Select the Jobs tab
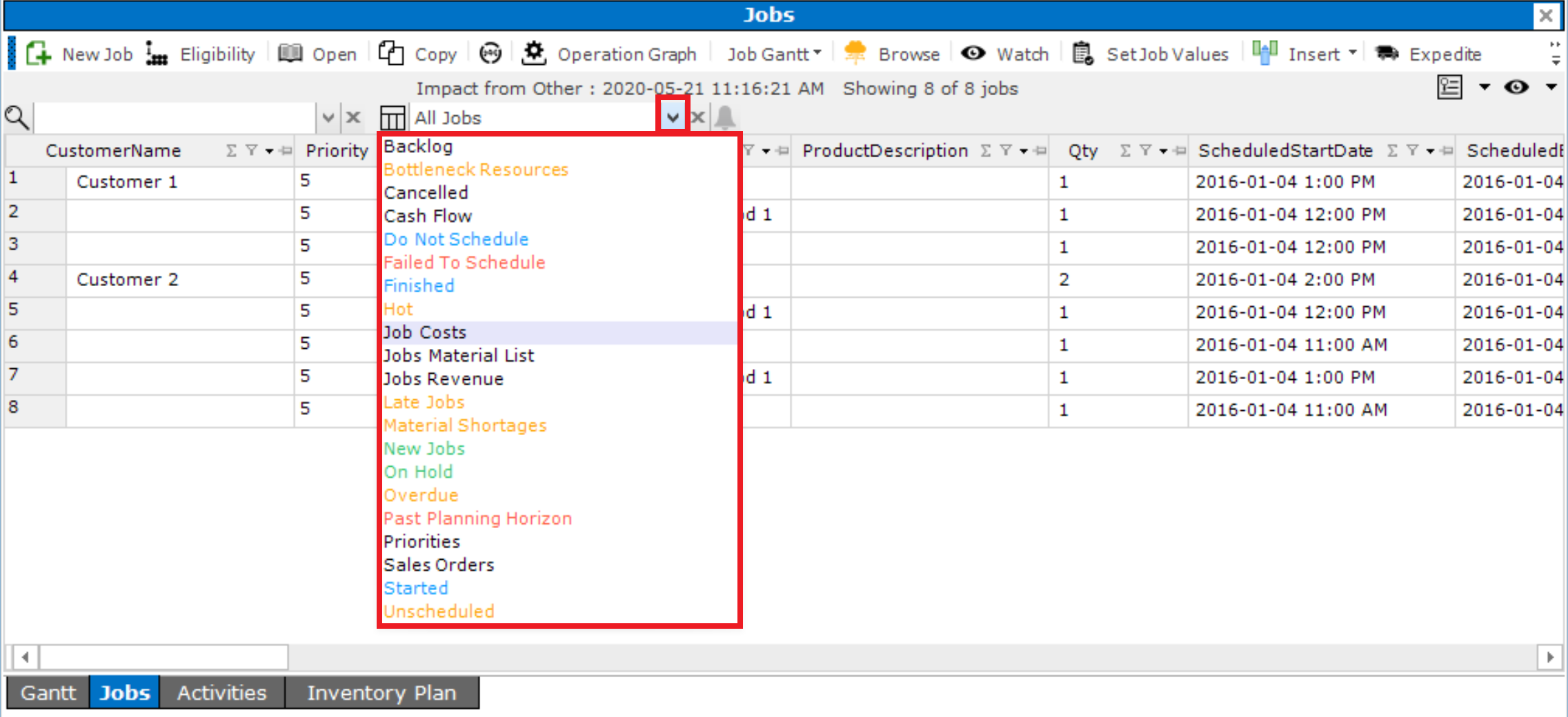This screenshot has height=717, width=1568. tap(124, 693)
